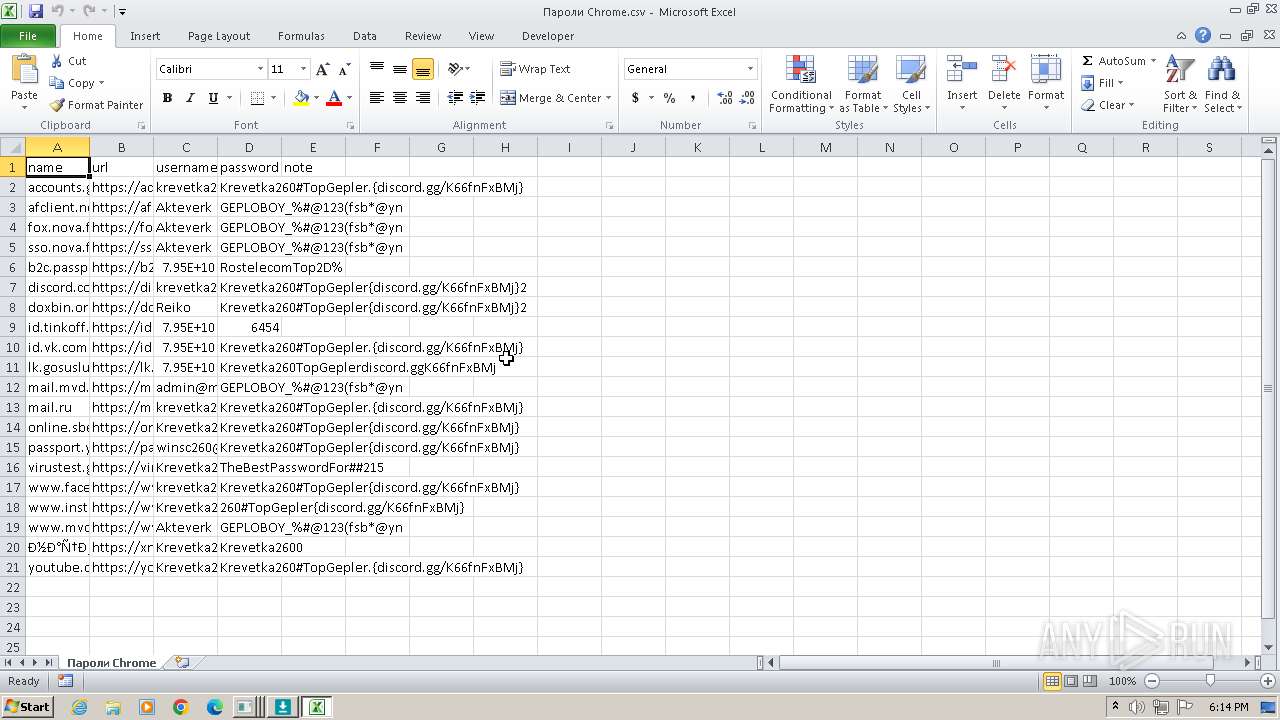Apply cell borders icon
The image size is (1280, 720).
coord(257,98)
